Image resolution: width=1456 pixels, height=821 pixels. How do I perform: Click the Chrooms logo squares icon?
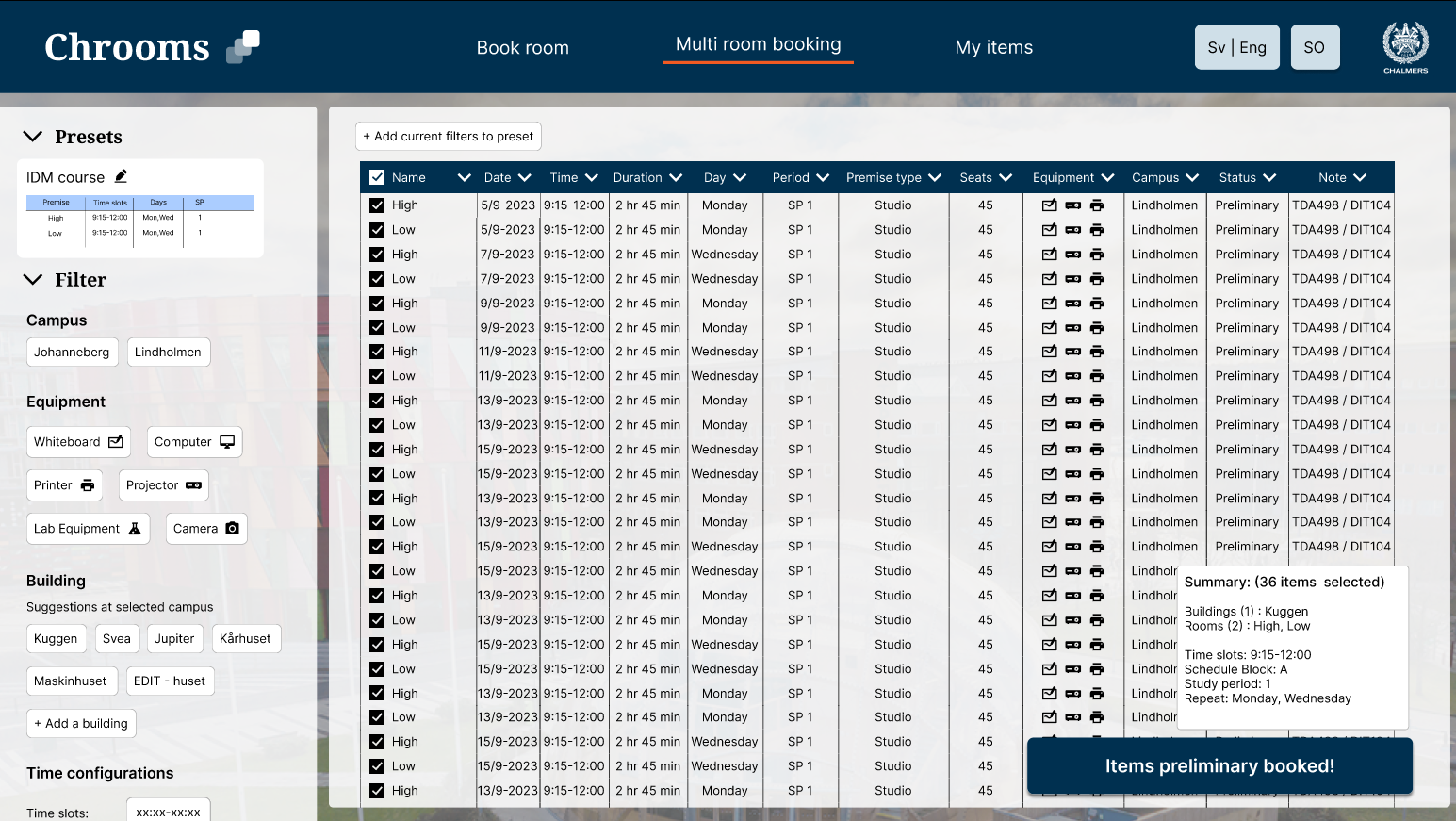tap(243, 46)
